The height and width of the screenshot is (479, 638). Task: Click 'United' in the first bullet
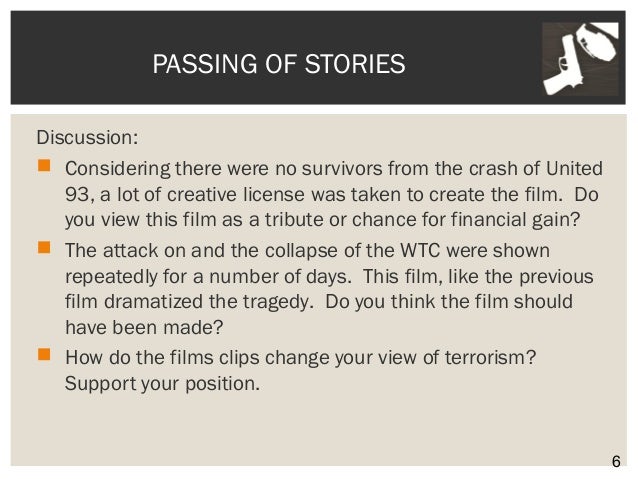coord(574,168)
